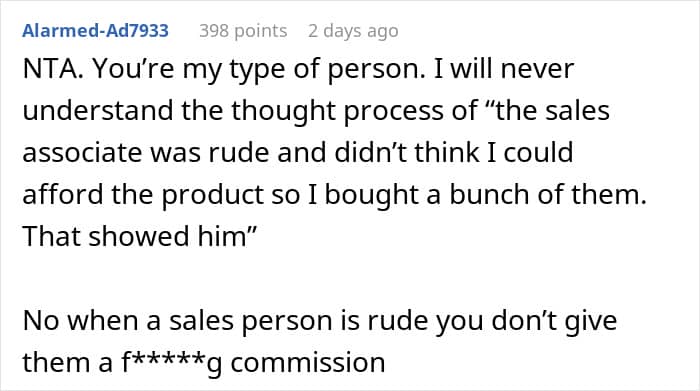Image resolution: width=700 pixels, height=391 pixels.
Task: Click the opening quote before the sales
Action: pos(490,105)
